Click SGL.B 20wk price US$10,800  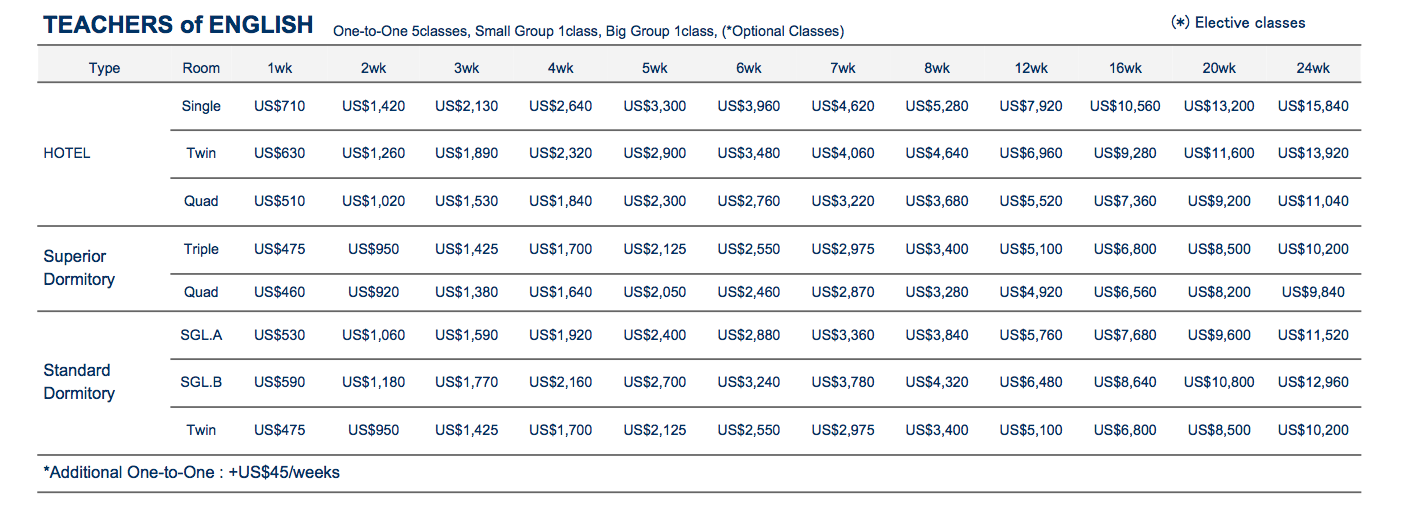coord(1219,382)
